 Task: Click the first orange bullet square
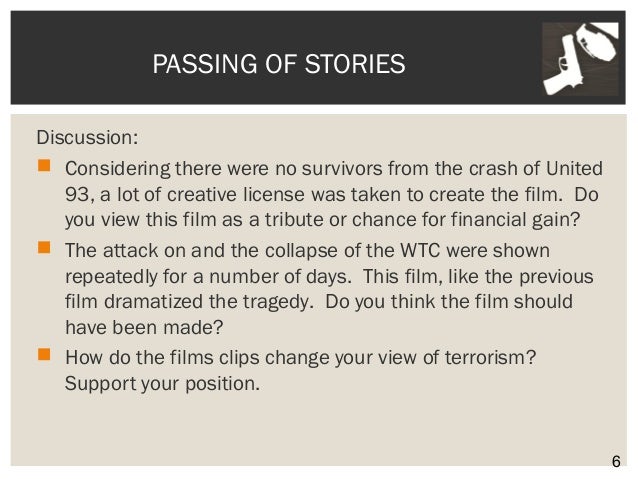coord(44,166)
